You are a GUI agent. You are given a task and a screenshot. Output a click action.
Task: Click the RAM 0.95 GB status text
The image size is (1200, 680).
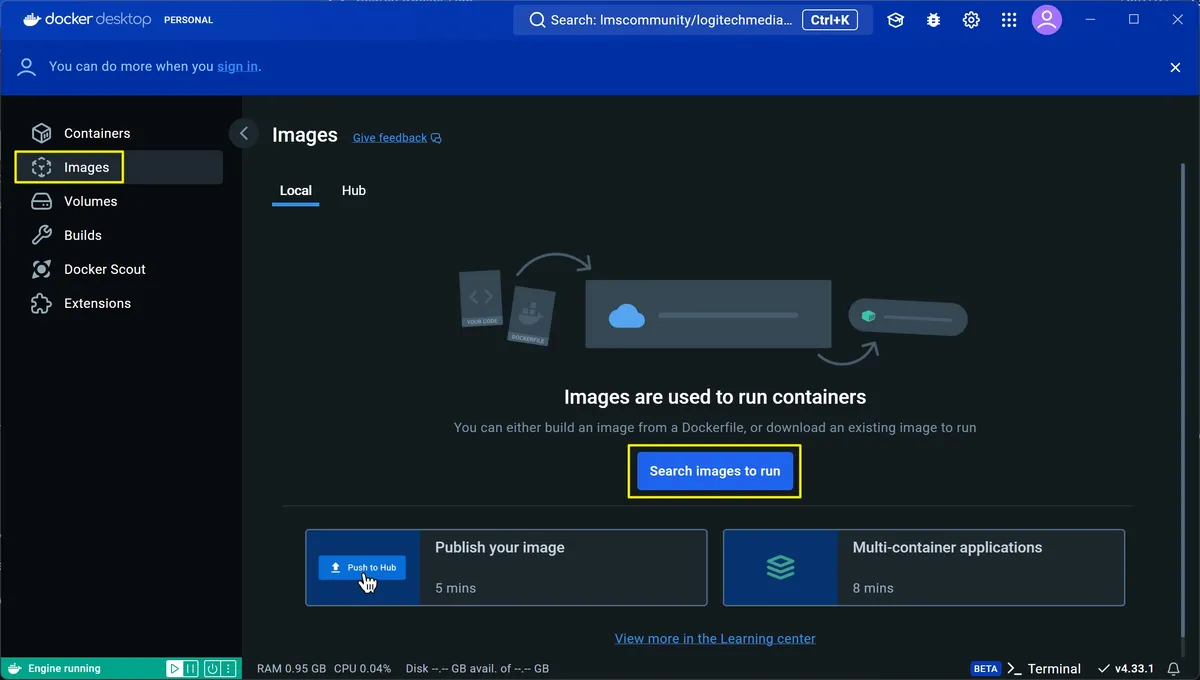coord(291,668)
